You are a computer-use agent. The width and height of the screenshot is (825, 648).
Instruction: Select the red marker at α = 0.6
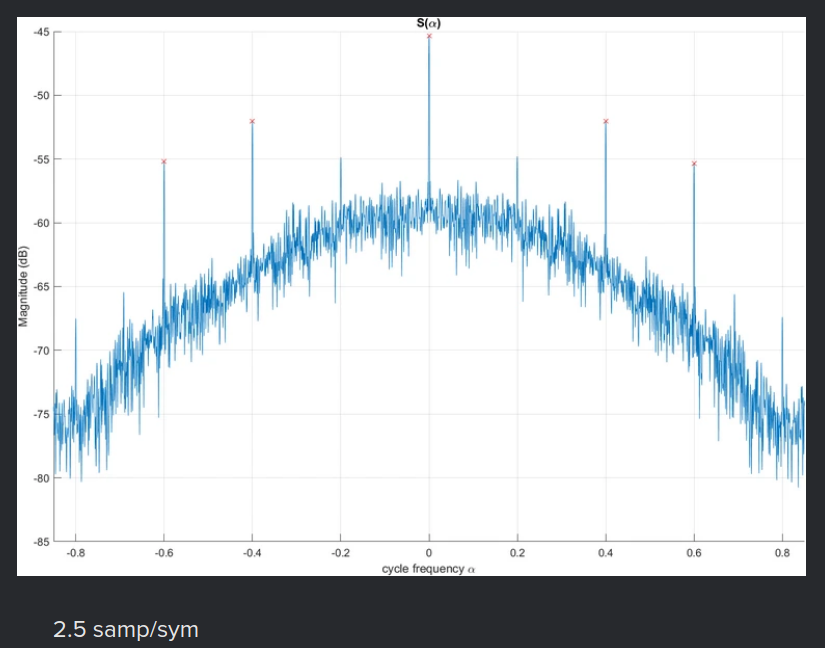click(694, 163)
